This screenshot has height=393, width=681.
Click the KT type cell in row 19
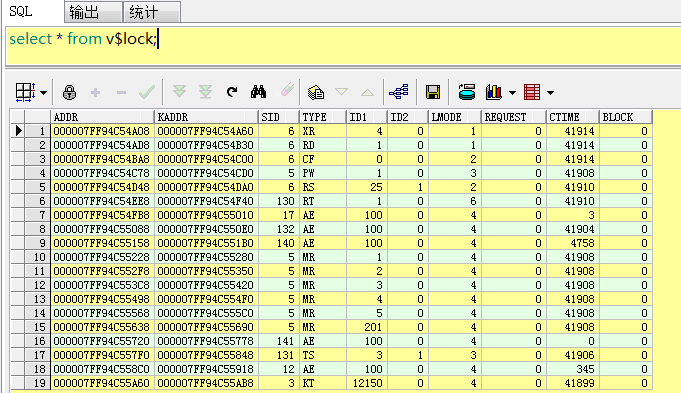click(x=323, y=383)
